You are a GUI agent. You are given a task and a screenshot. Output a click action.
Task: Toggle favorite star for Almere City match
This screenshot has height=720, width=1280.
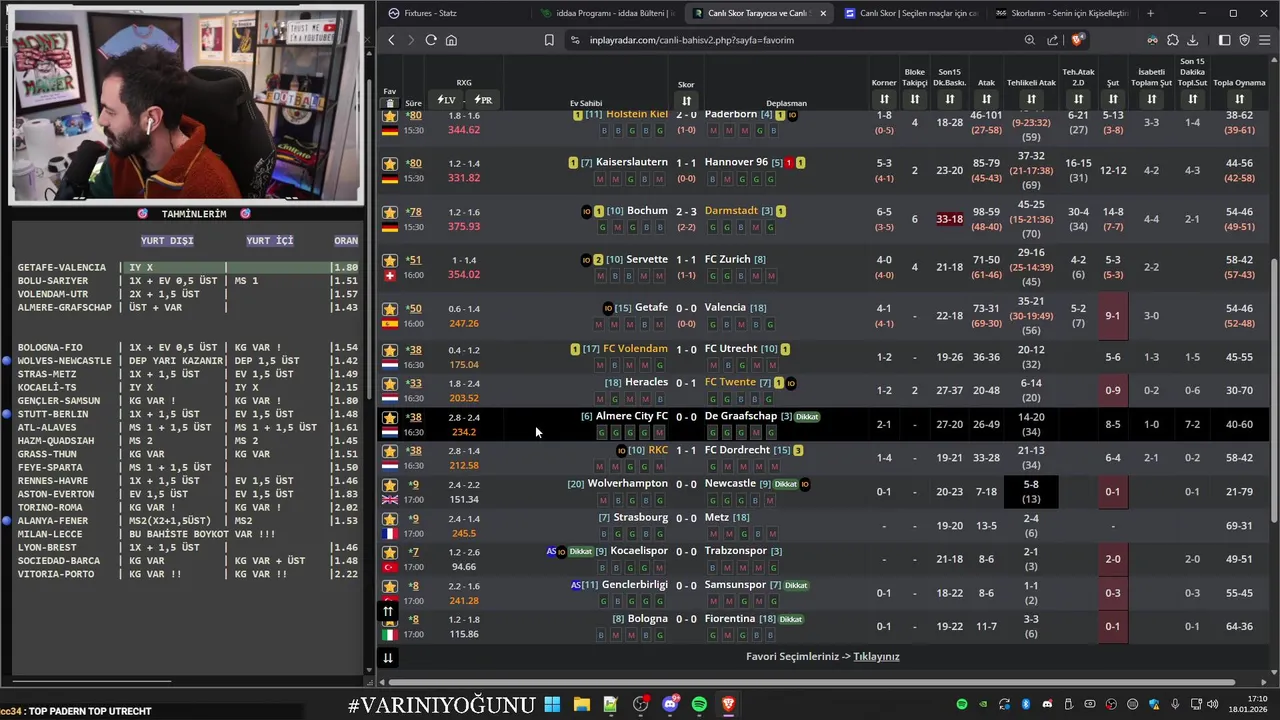(x=390, y=417)
